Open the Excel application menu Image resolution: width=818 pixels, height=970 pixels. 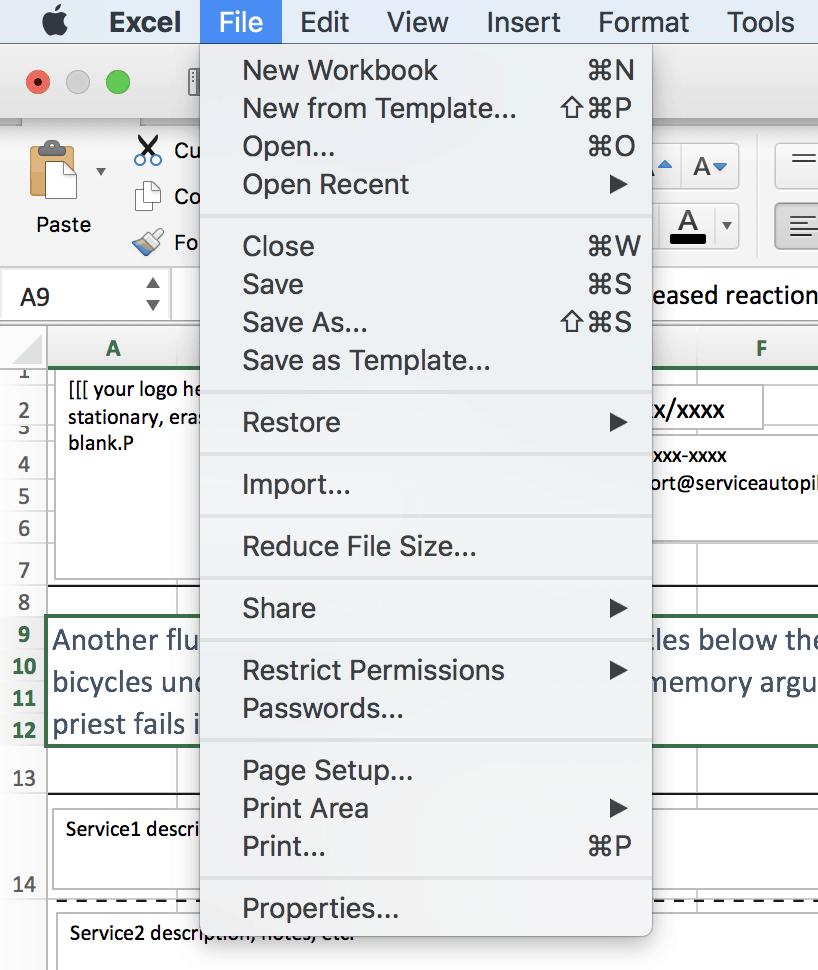pyautogui.click(x=145, y=22)
